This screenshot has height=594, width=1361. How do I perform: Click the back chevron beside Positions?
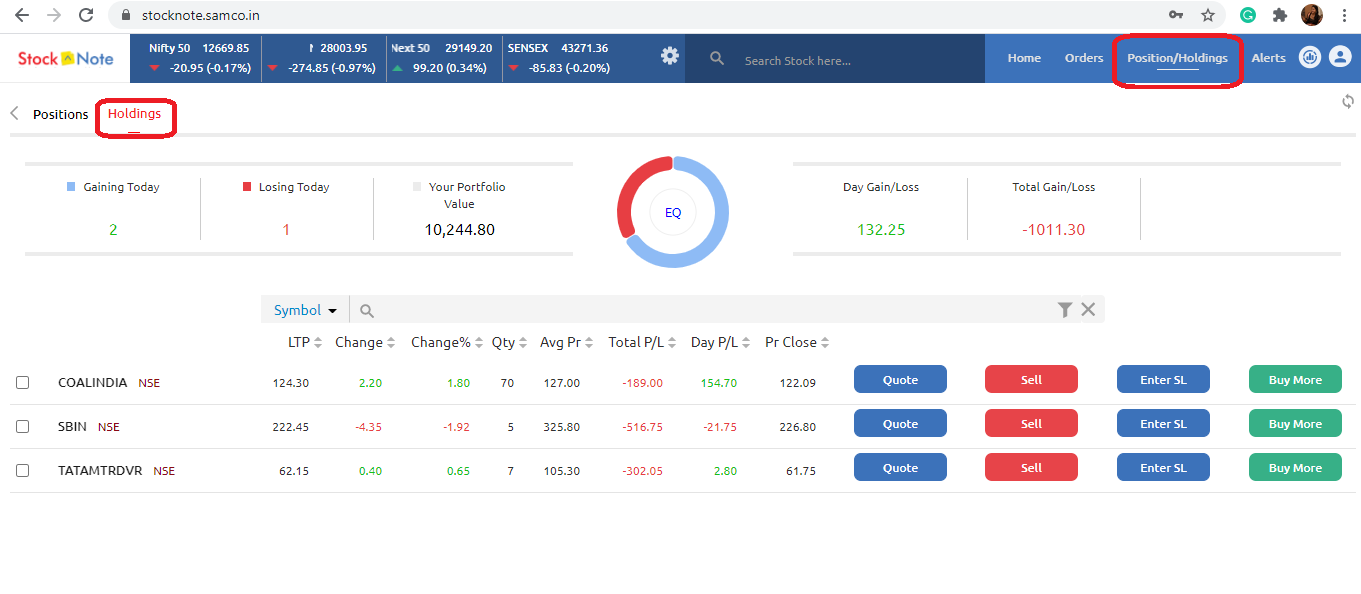(15, 113)
